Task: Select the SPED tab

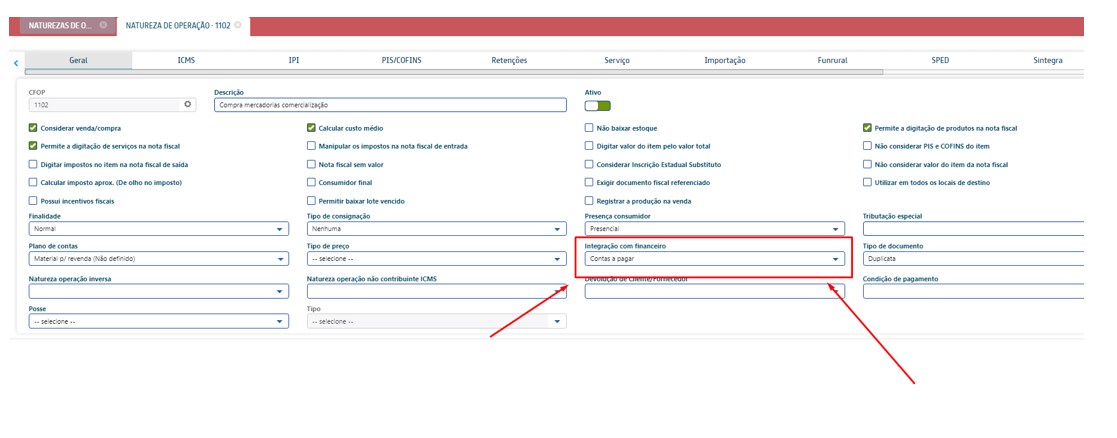Action: pyautogui.click(x=940, y=60)
